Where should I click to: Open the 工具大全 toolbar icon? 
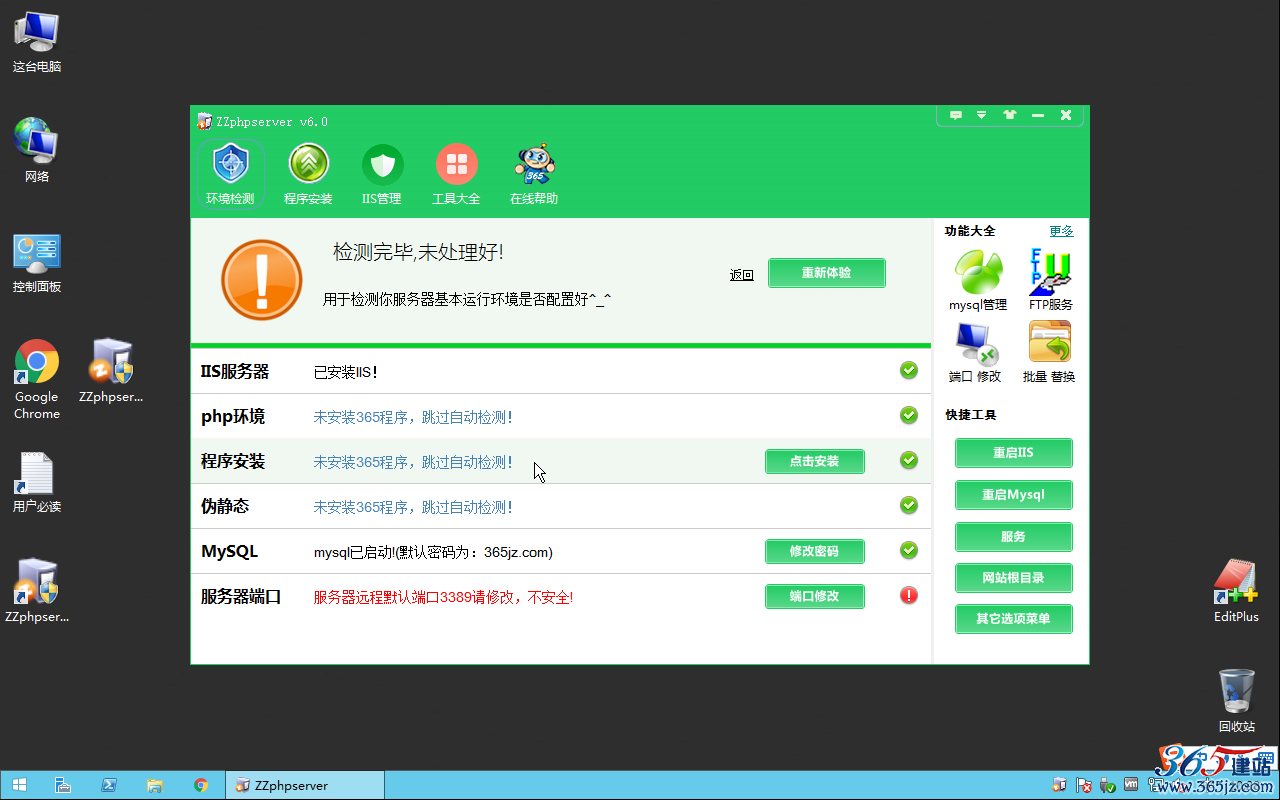(456, 164)
